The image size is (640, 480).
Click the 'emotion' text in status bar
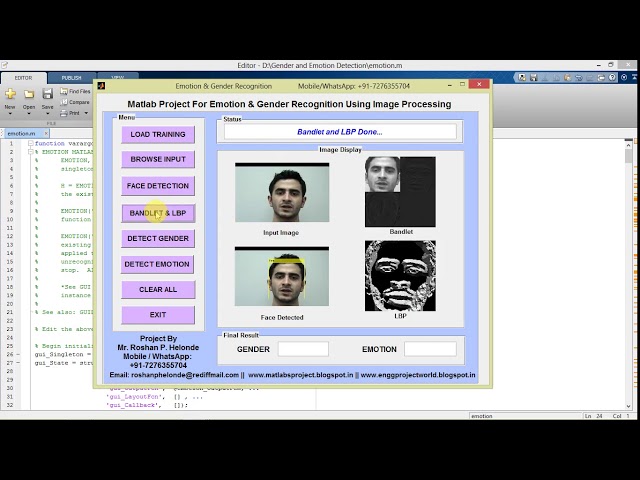(482, 416)
